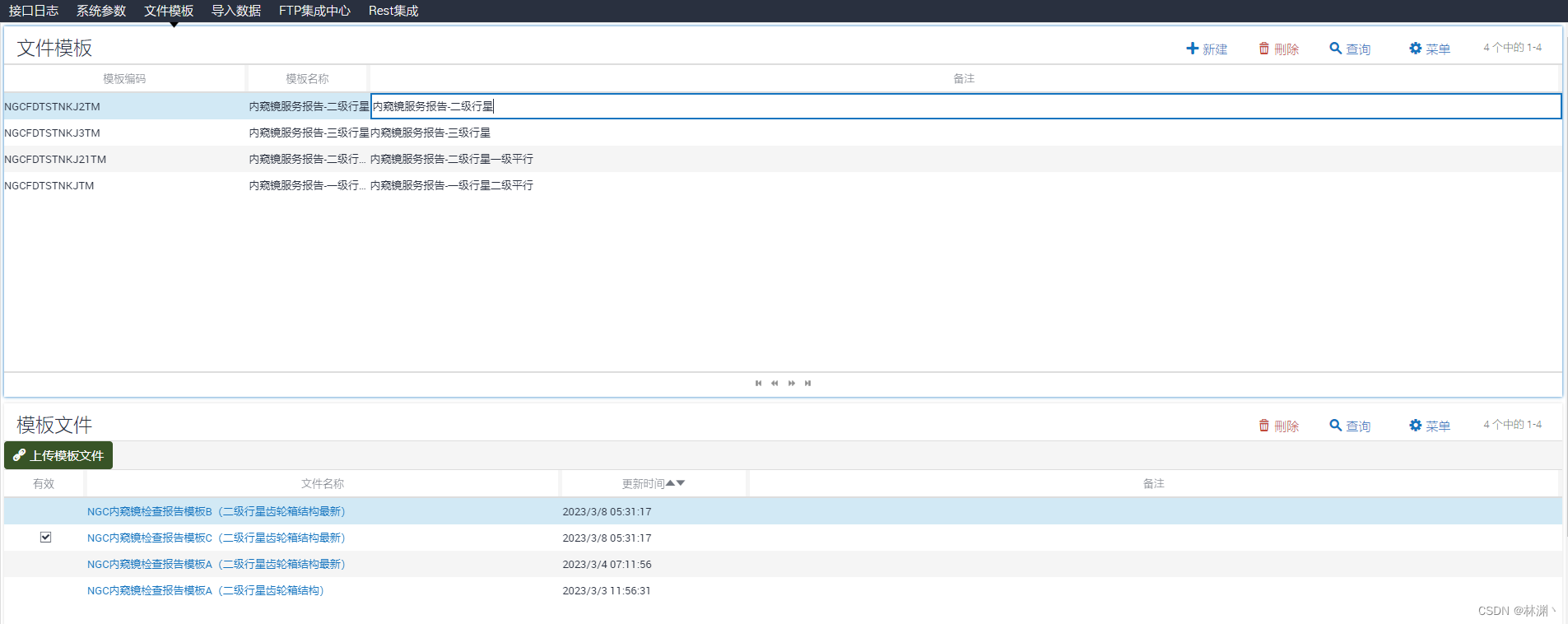Open 模板A (二级行星齿轮箱结构最新) link
Image resolution: width=1568 pixels, height=624 pixels.
coord(216,564)
